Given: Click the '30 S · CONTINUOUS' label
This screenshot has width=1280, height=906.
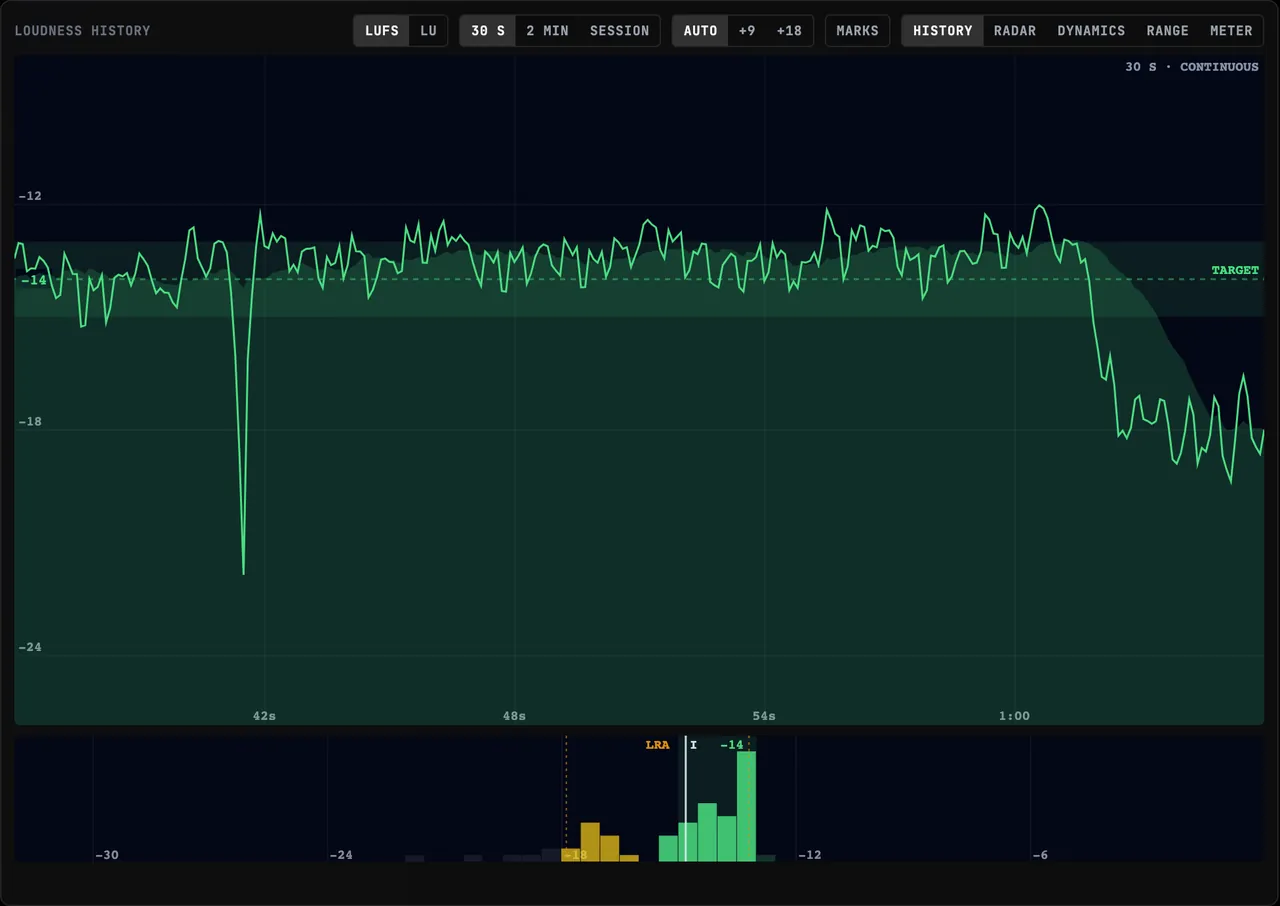Looking at the screenshot, I should (x=1192, y=67).
